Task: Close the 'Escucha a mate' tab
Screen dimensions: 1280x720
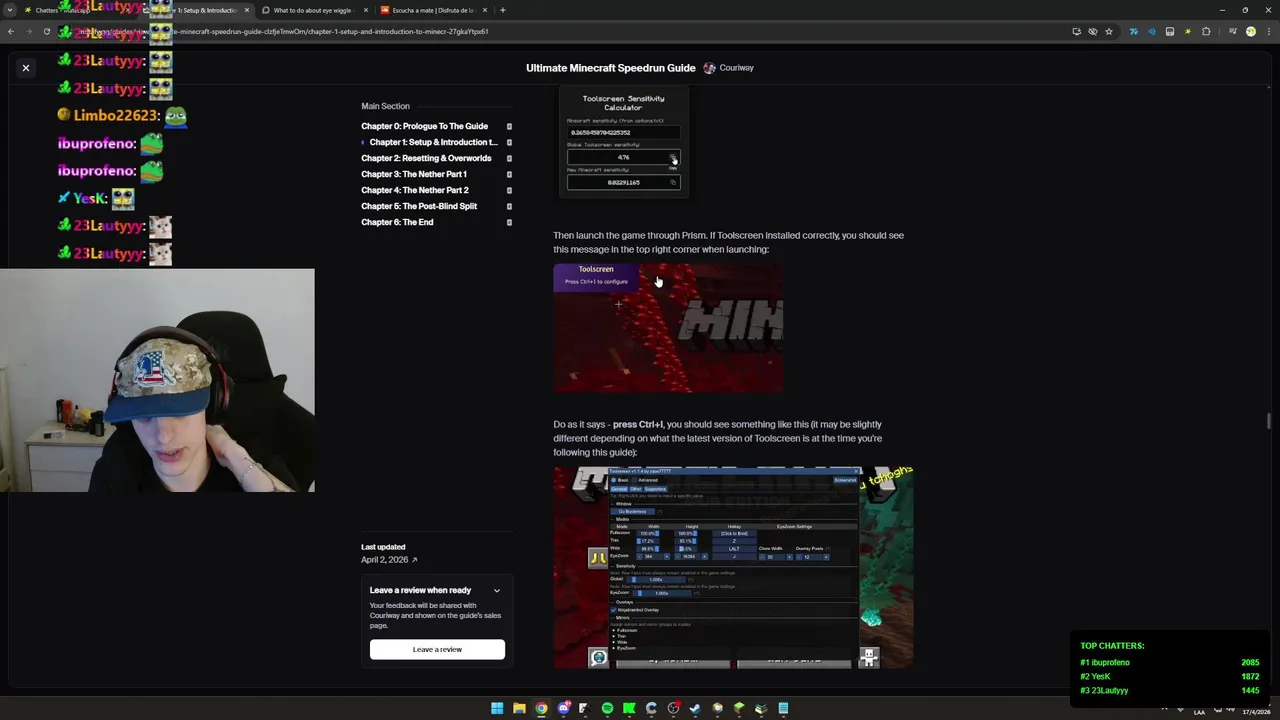Action: 485,10
